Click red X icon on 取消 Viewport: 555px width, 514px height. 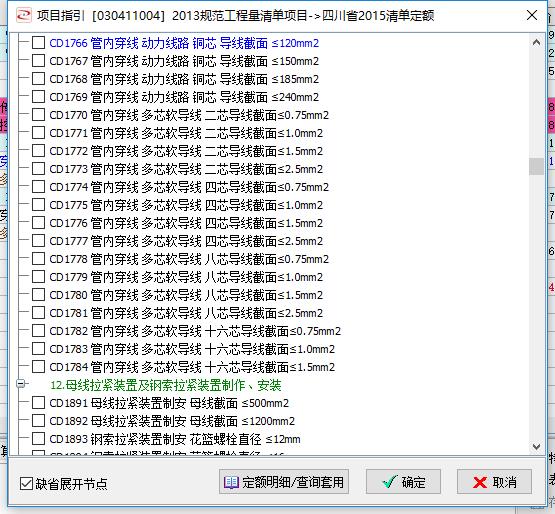tap(480, 482)
